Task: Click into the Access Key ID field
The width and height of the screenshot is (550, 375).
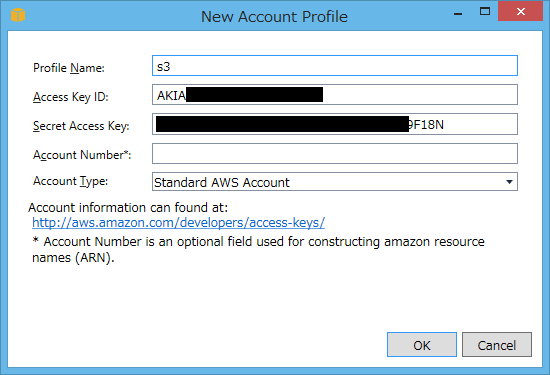Action: pos(335,95)
